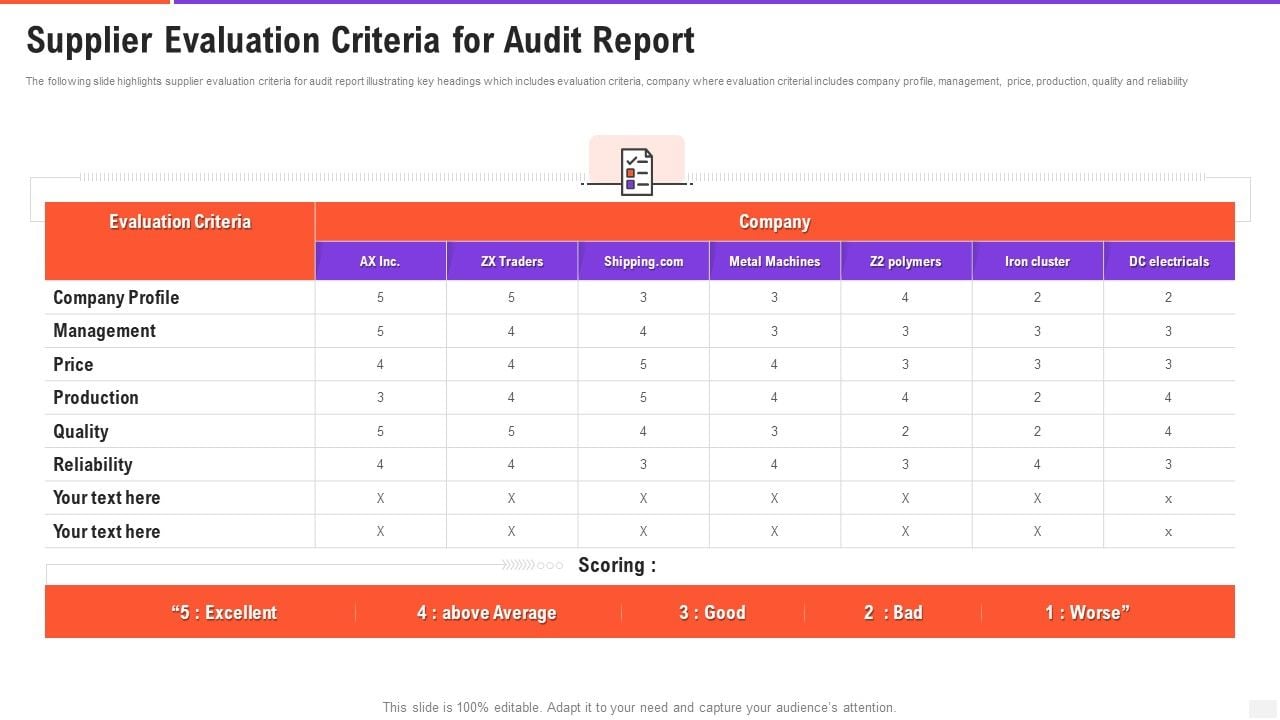
Task: Select the score 5 under Shipping.com for Price
Action: tap(643, 364)
